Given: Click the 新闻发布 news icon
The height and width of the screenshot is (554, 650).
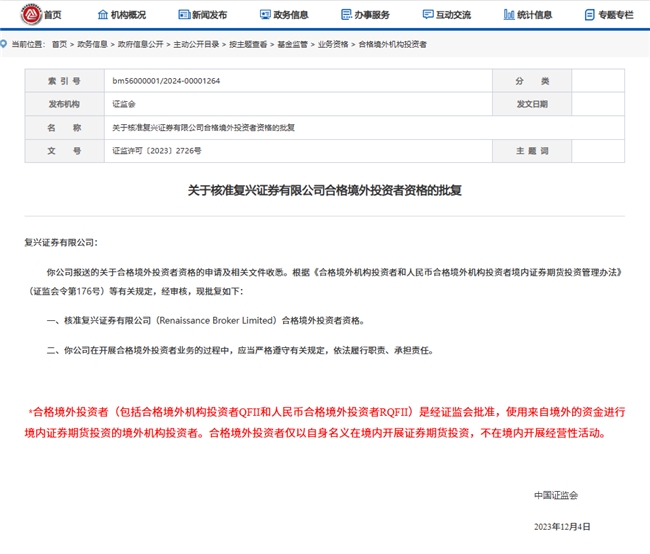Looking at the screenshot, I should (184, 15).
